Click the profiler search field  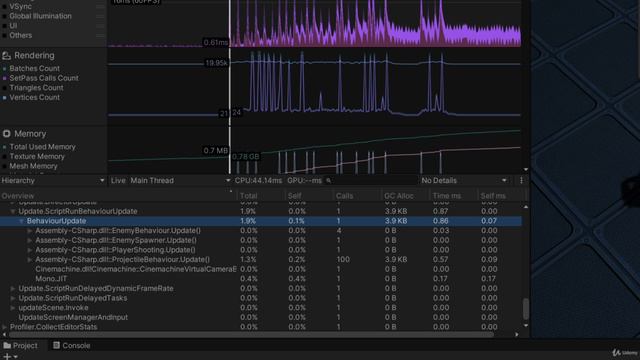371,180
